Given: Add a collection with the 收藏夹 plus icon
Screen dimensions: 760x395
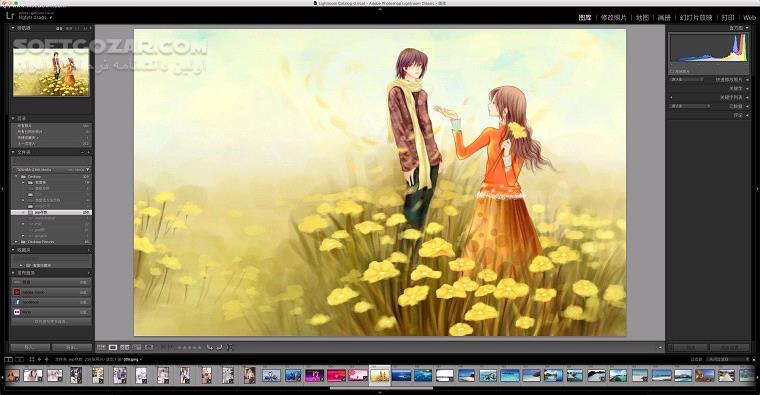Looking at the screenshot, I should tap(89, 250).
